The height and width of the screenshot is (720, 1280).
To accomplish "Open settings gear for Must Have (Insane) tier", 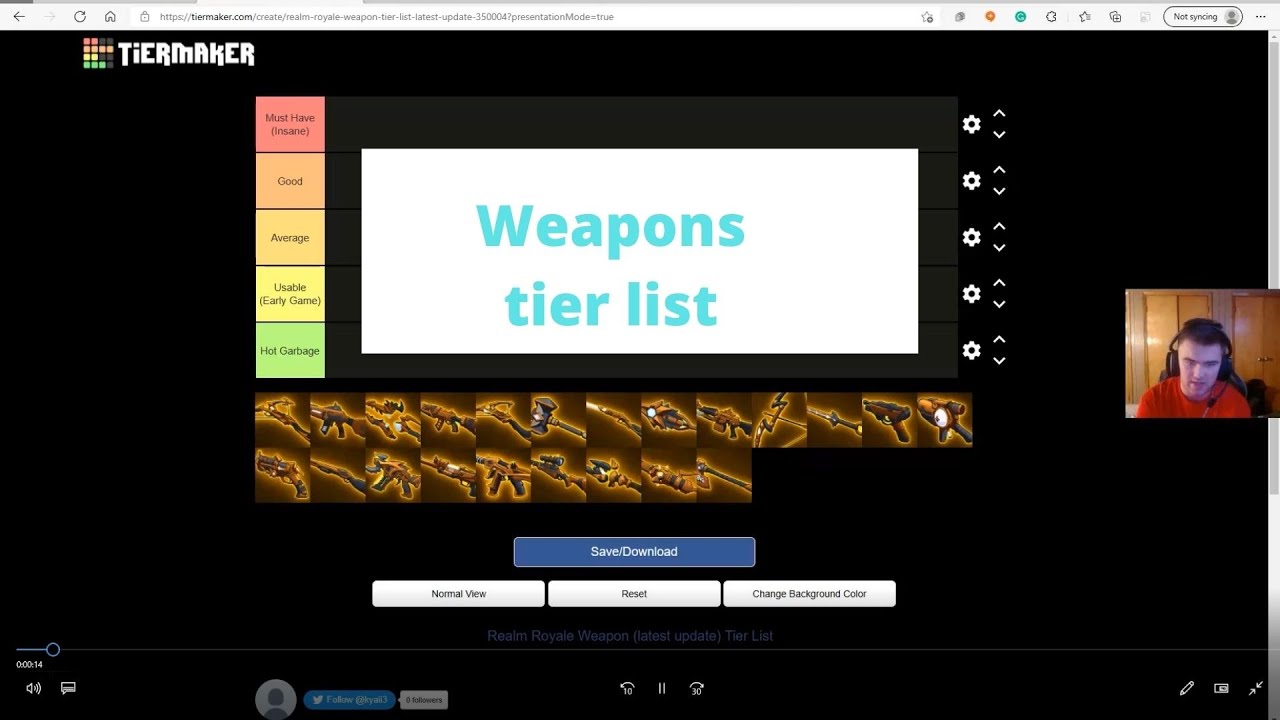I will click(x=971, y=124).
